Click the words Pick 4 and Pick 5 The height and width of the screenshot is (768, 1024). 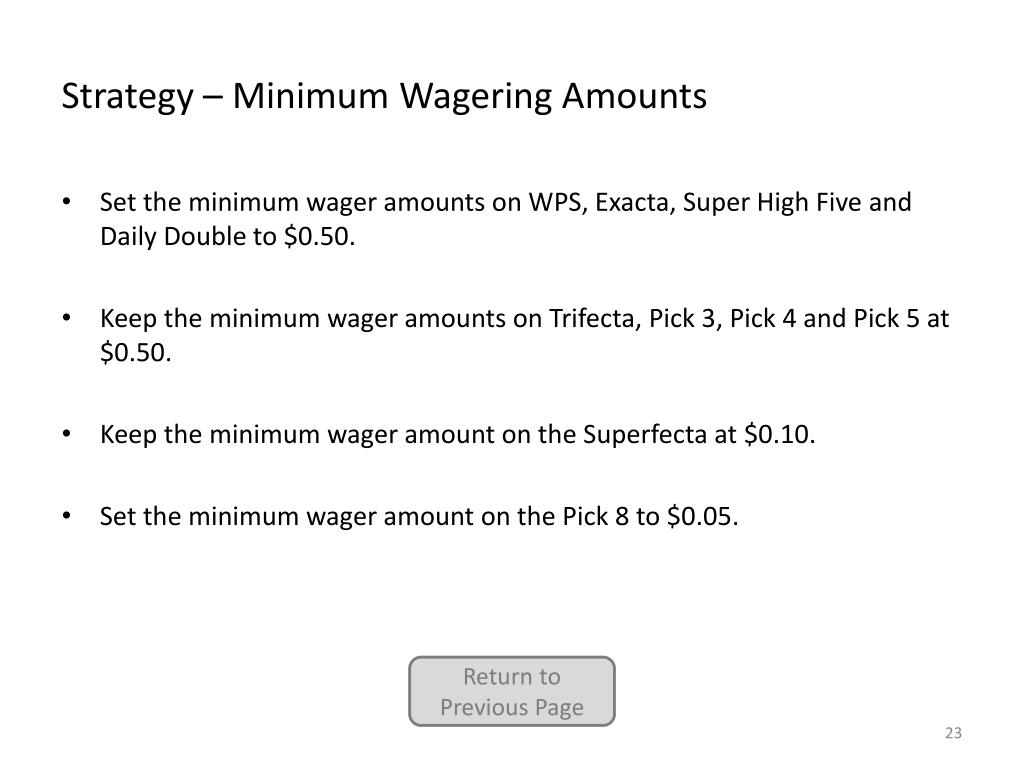click(x=824, y=319)
